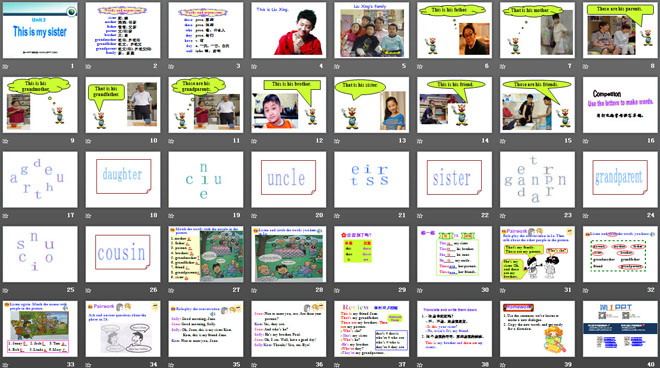Select slide 28 listen and circle picture
This screenshot has width=660, height=368.
point(289,254)
